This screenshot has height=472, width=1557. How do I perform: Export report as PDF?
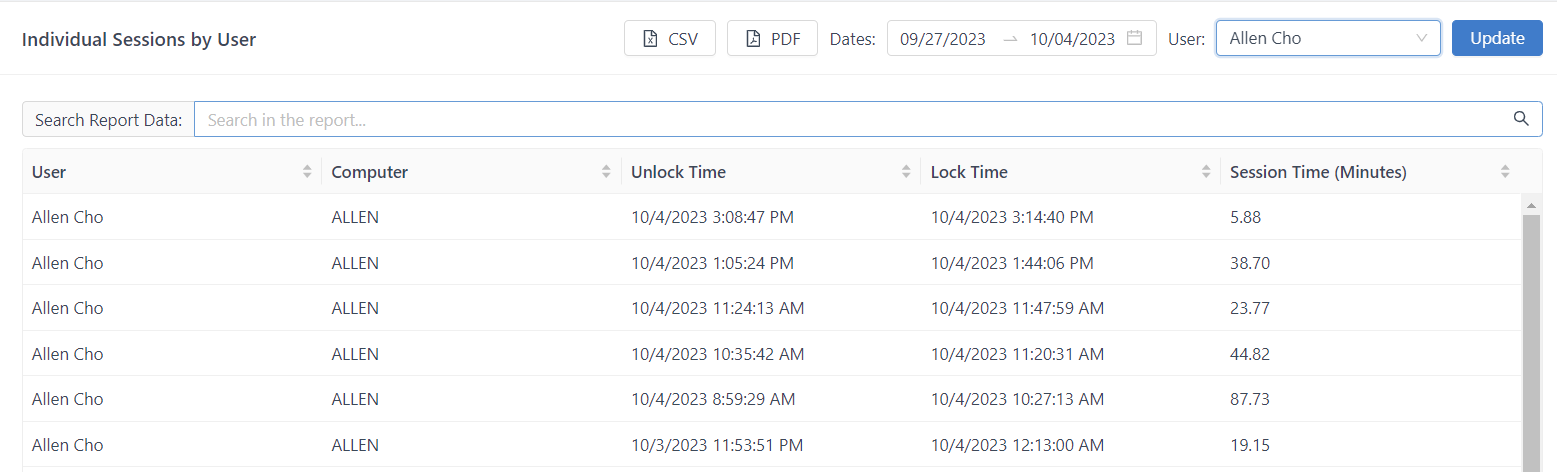tap(772, 39)
